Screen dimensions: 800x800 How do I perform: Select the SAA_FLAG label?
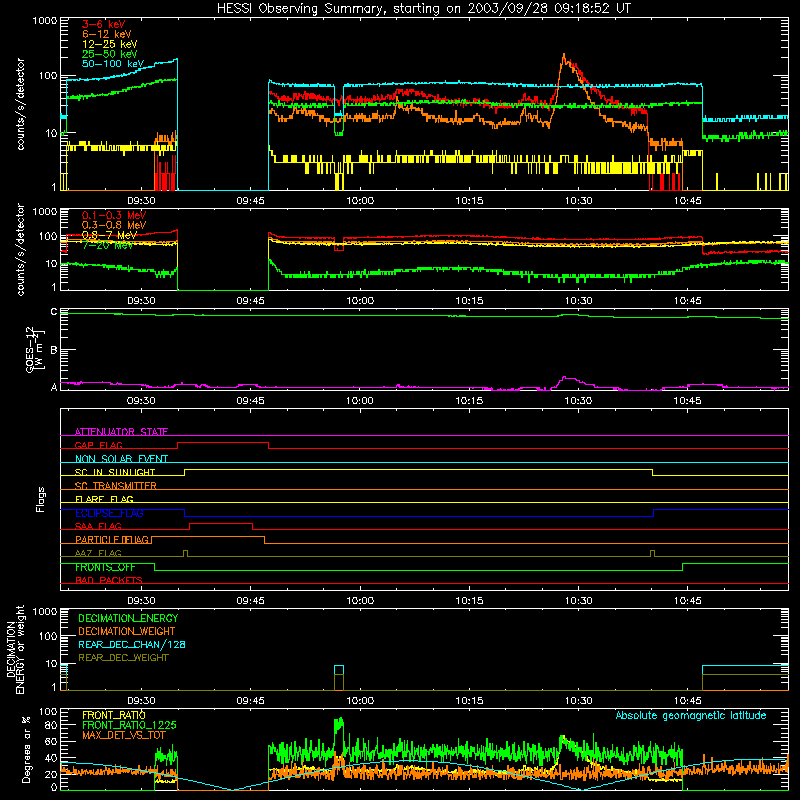tap(98, 526)
